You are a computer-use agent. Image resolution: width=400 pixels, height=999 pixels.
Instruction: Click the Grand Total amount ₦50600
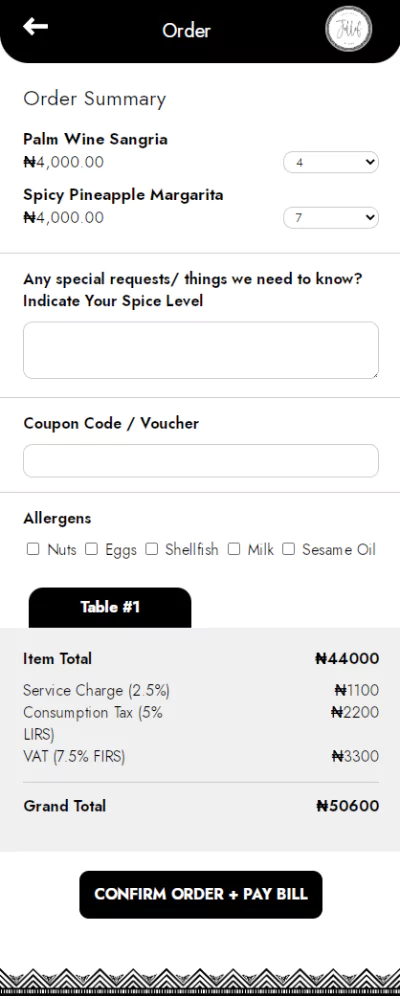coord(348,806)
